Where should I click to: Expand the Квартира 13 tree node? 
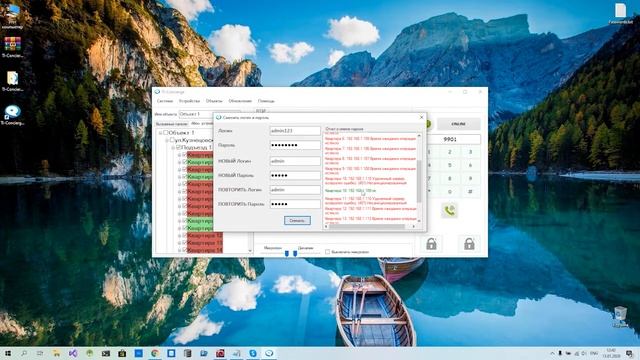179,243
